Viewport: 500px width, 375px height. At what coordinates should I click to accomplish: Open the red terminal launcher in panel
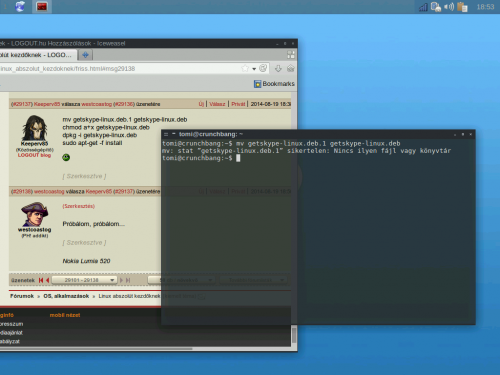coord(42,6)
